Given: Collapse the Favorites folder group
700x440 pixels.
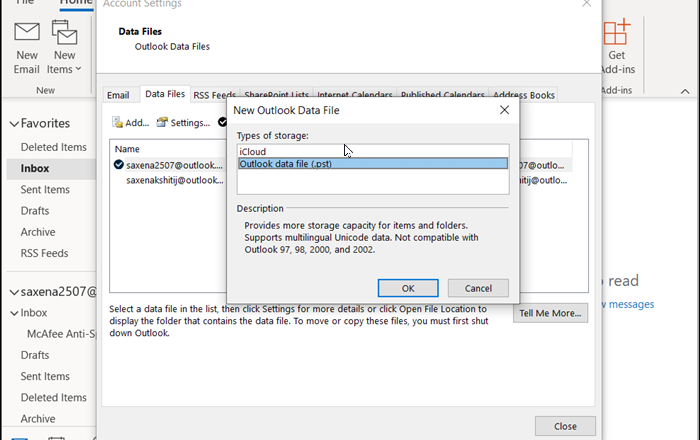Looking at the screenshot, I should (14, 124).
